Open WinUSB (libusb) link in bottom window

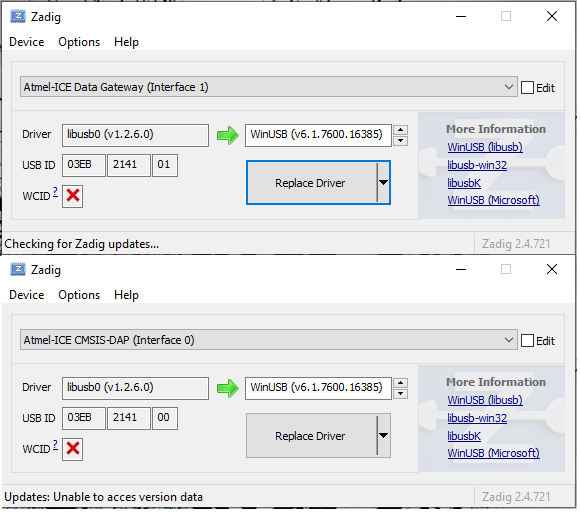click(485, 400)
